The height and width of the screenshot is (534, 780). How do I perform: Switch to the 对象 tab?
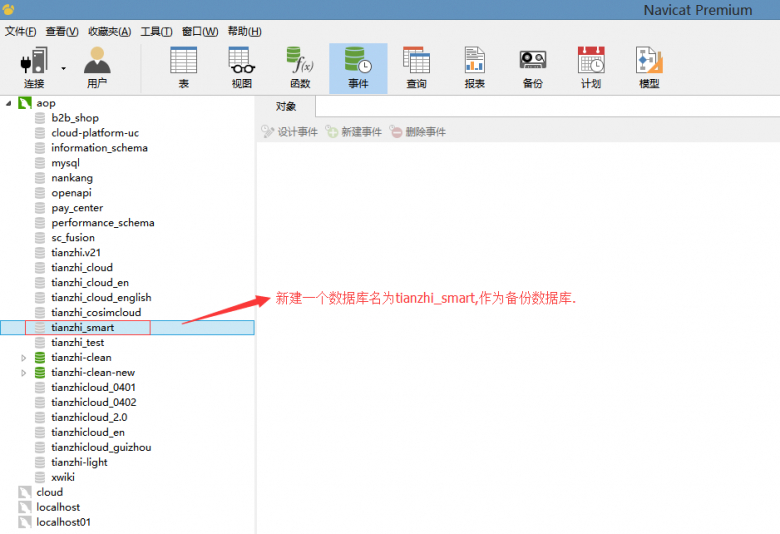click(286, 107)
